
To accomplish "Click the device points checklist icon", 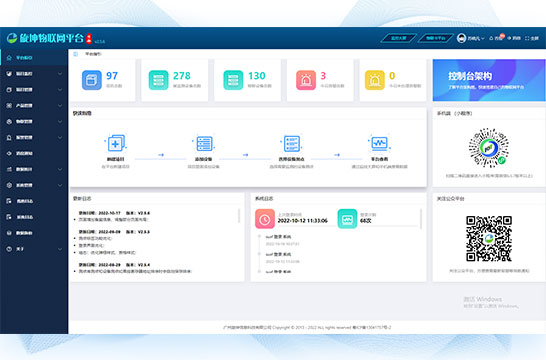I will click(x=291, y=143).
